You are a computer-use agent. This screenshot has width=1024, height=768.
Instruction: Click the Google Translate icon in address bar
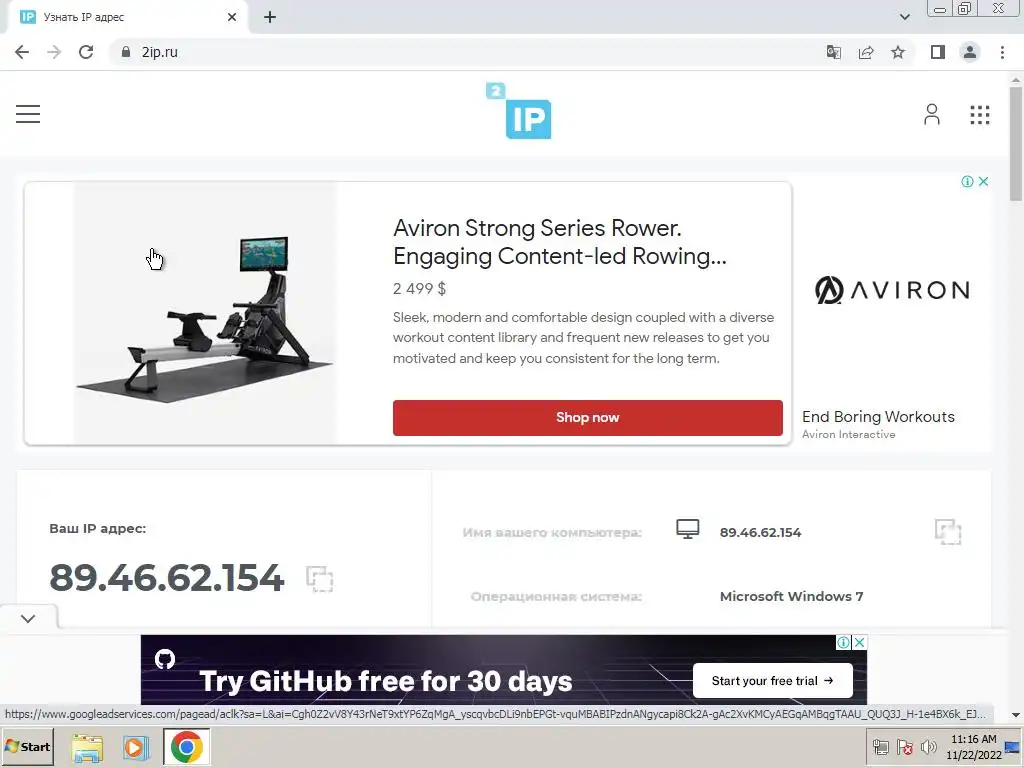pyautogui.click(x=834, y=52)
